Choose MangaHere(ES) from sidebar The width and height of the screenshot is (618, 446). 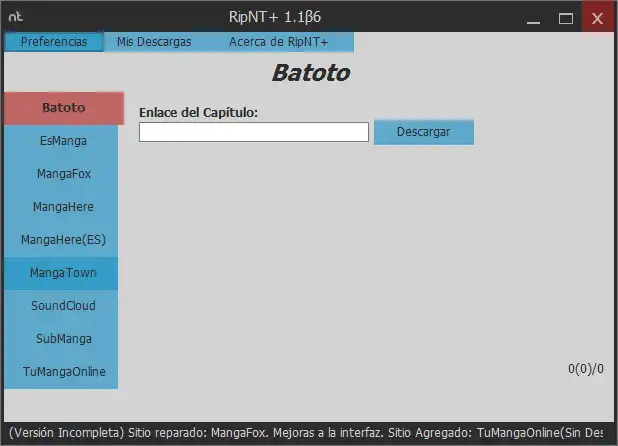coord(61,240)
